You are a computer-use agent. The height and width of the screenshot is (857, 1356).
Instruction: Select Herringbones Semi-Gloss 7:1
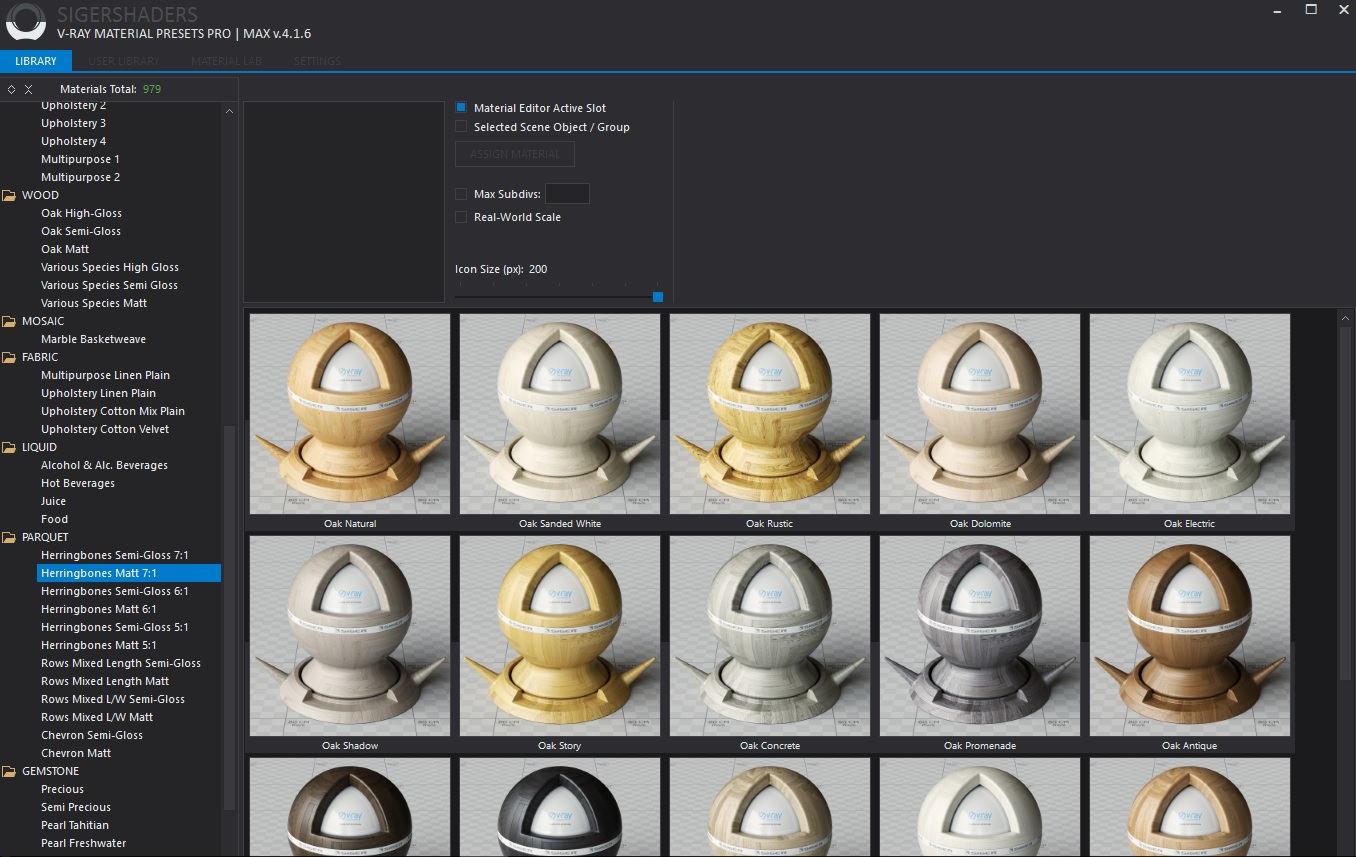click(115, 555)
